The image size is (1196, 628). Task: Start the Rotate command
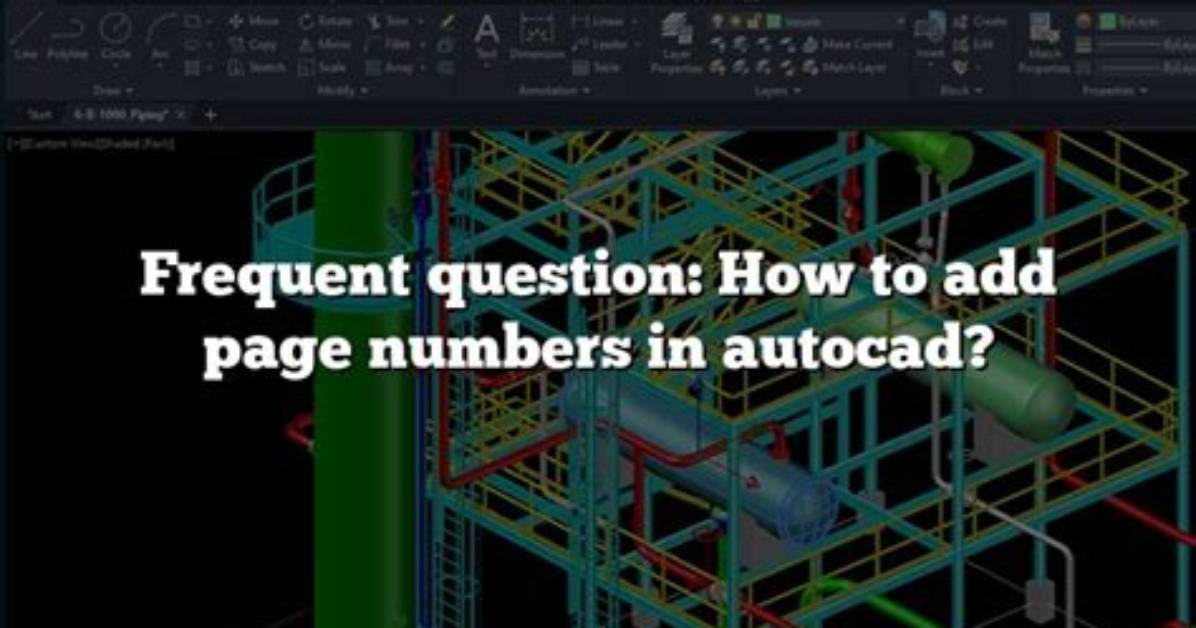click(326, 21)
